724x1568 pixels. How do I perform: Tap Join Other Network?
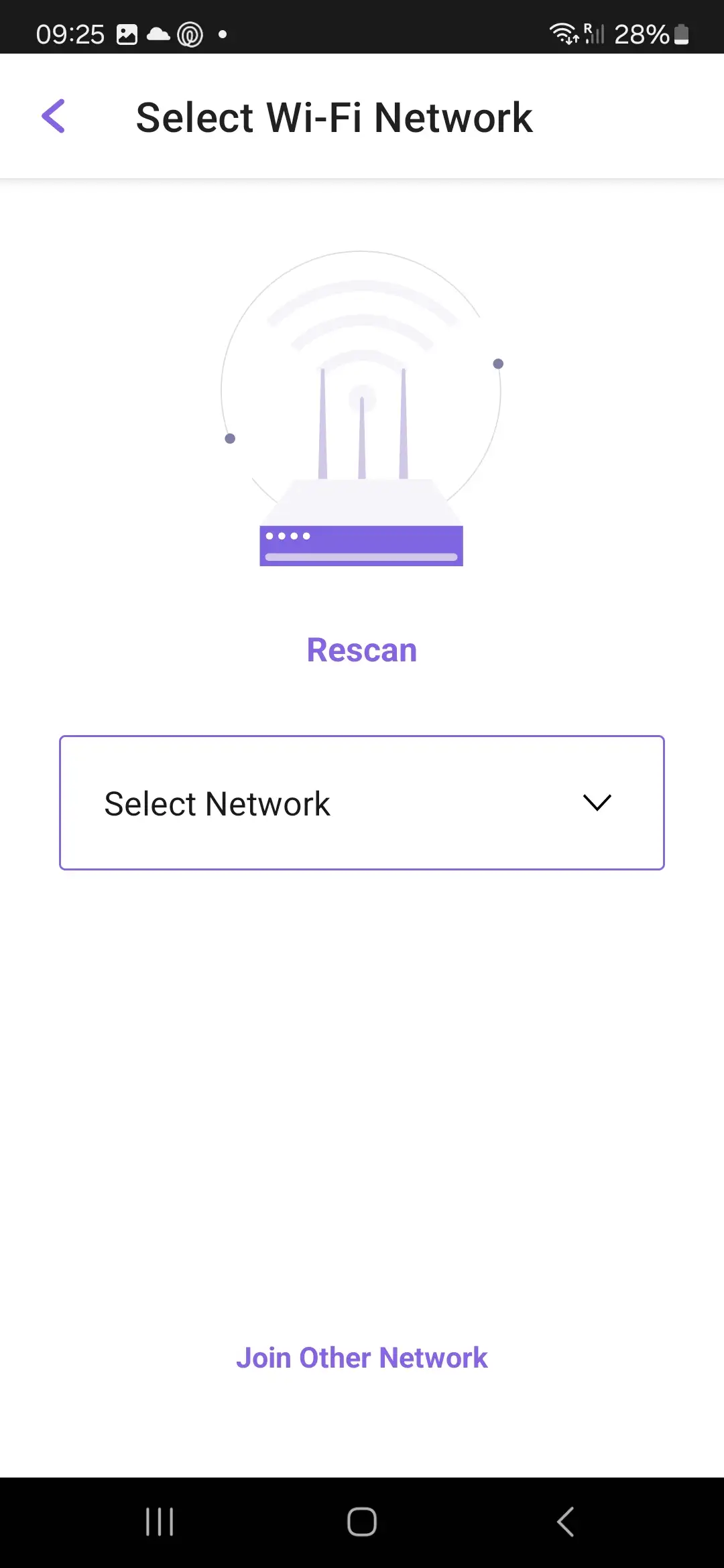click(x=361, y=1358)
